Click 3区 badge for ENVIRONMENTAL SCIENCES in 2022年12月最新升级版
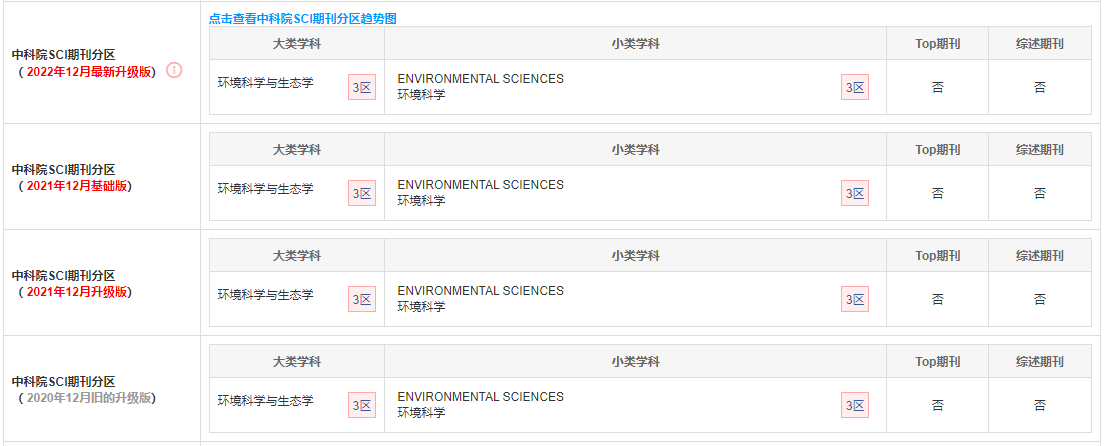This screenshot has height=446, width=1104. tap(855, 87)
